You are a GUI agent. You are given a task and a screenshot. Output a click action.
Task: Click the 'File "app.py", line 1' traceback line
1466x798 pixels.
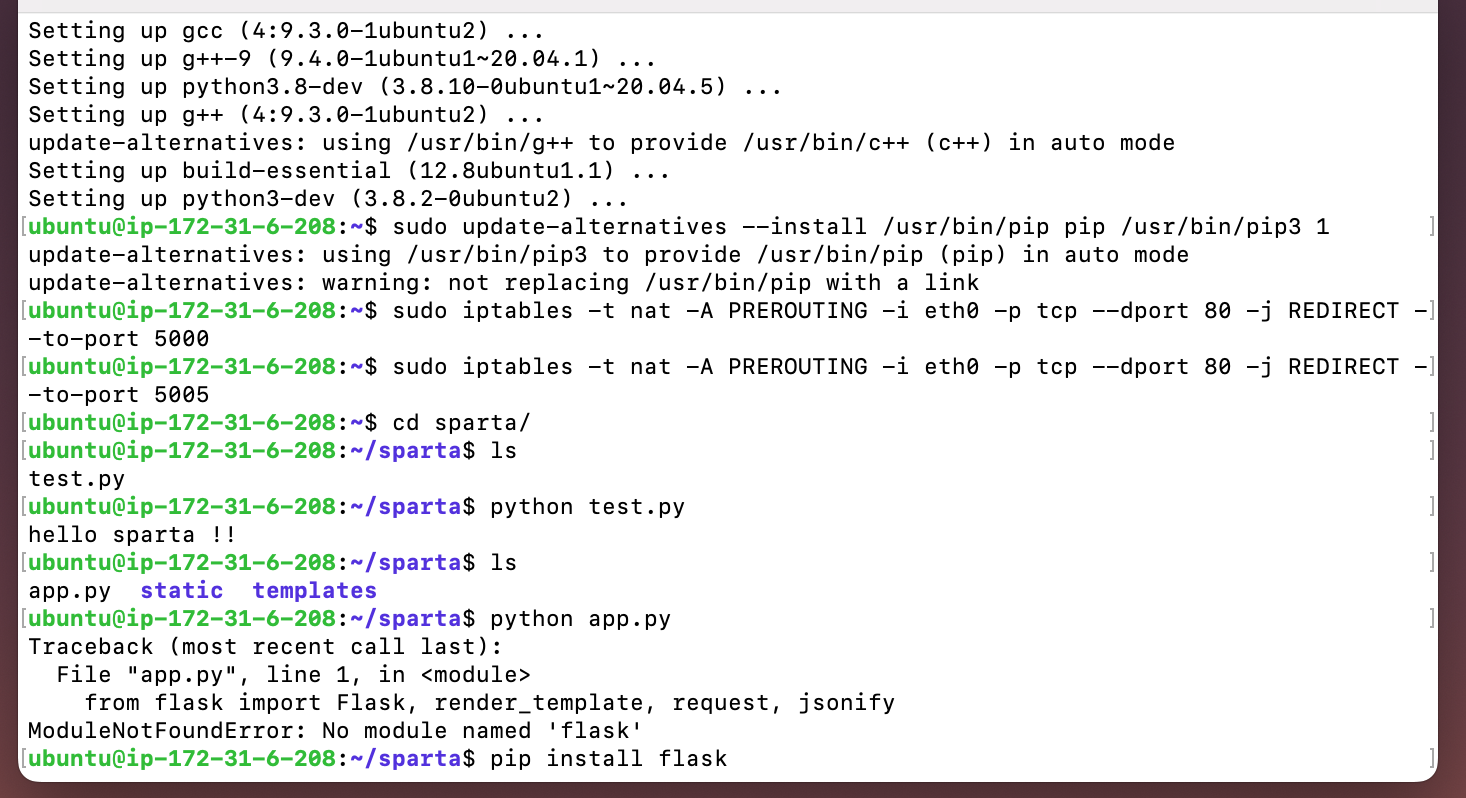tap(293, 675)
